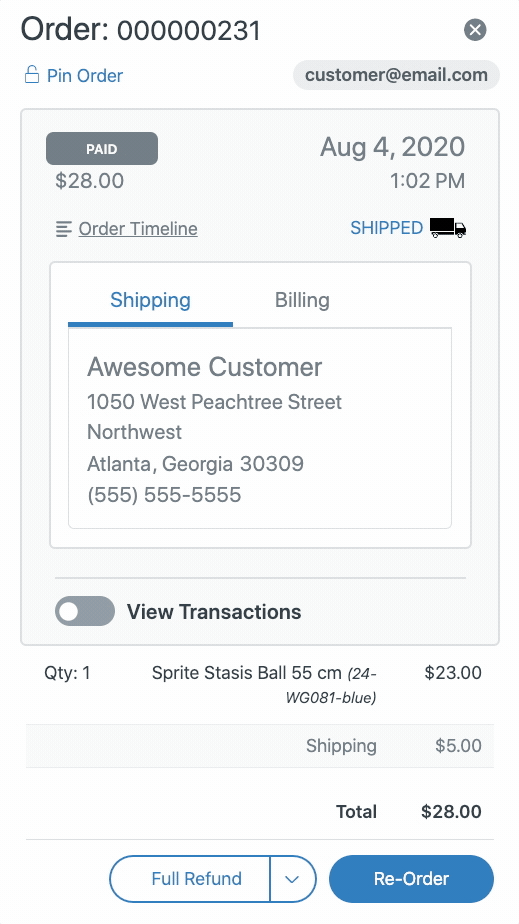Click the PAID status badge
Image resolution: width=519 pixels, height=924 pixels.
pos(102,148)
